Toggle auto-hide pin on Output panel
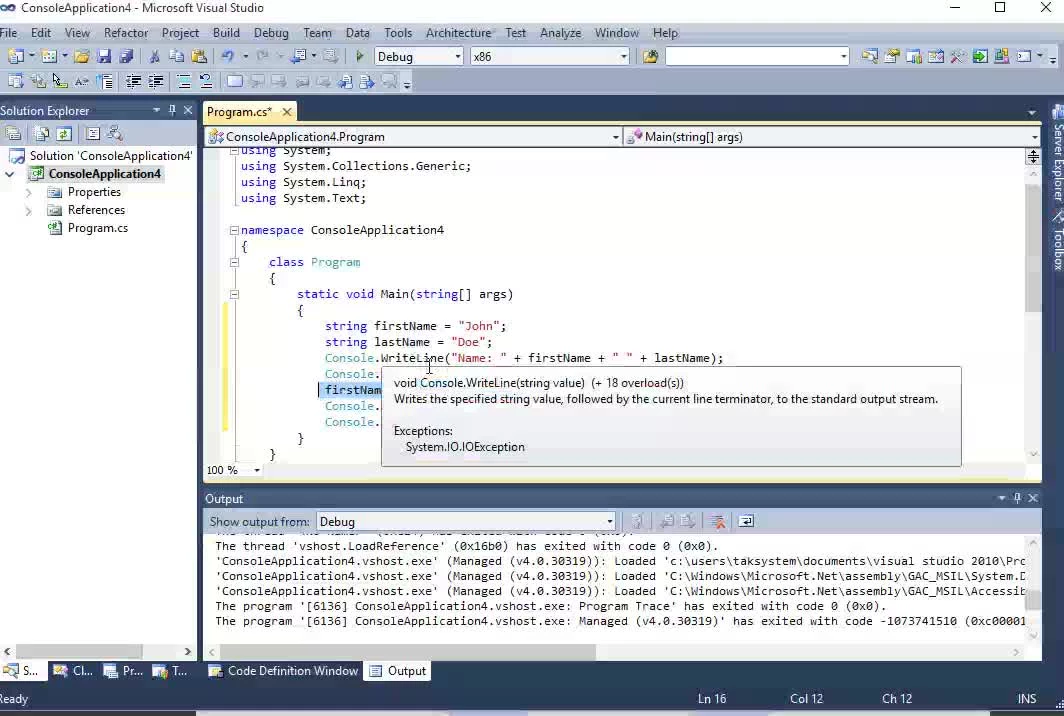 click(x=1017, y=498)
